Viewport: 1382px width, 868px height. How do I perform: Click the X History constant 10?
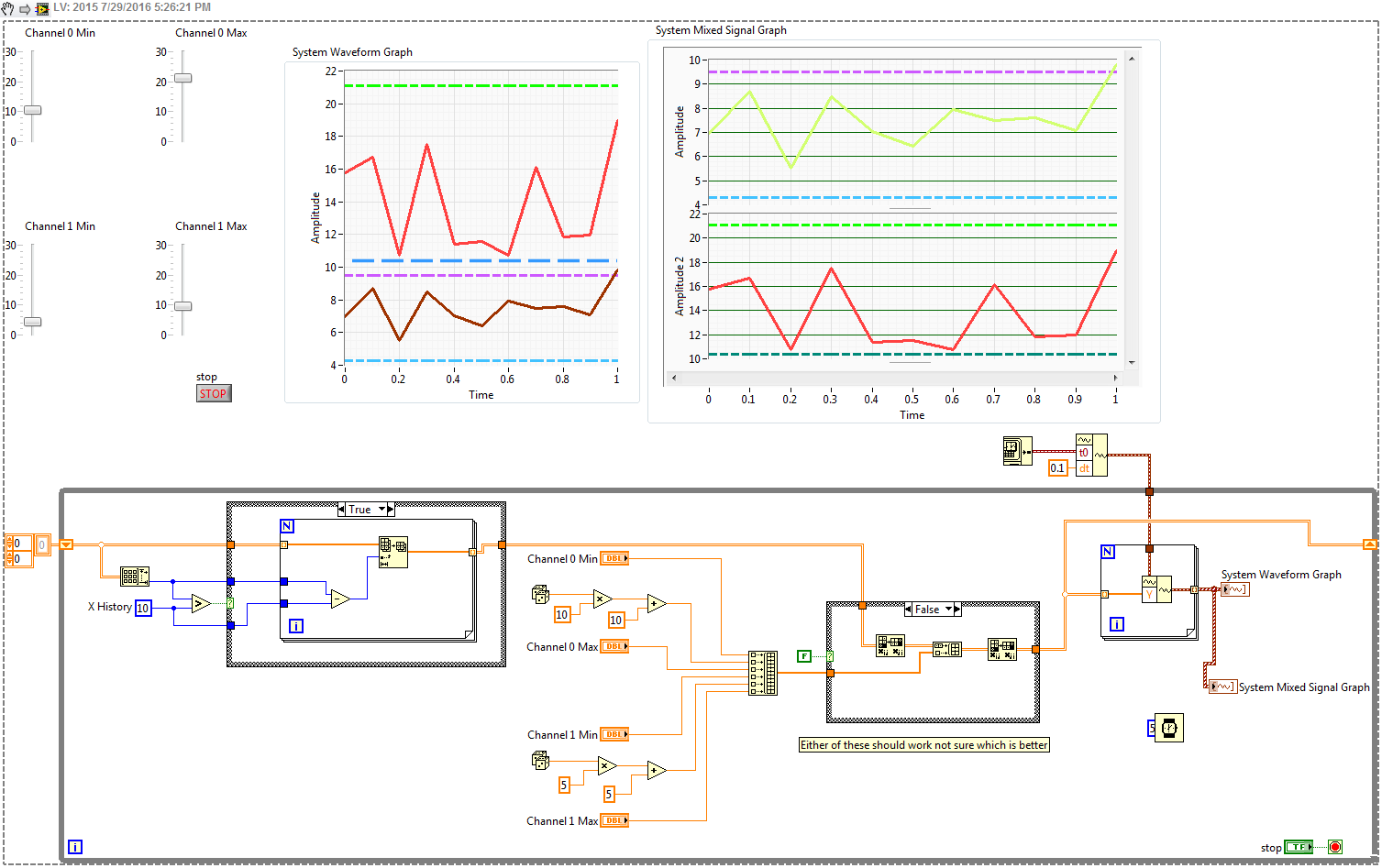coord(143,608)
